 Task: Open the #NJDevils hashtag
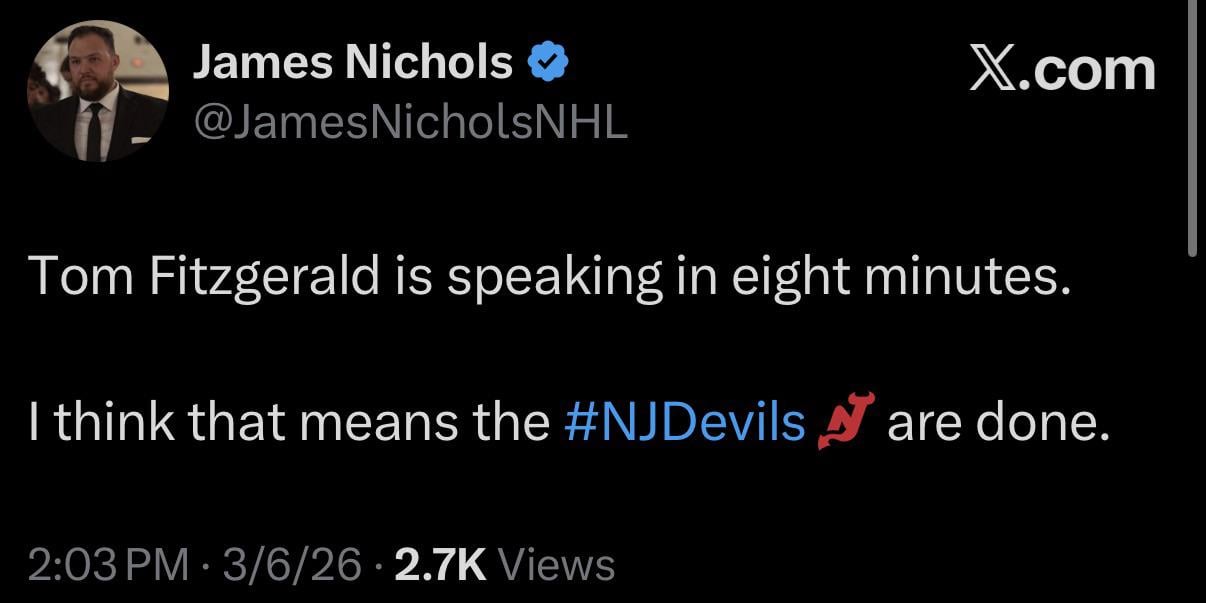(x=684, y=423)
